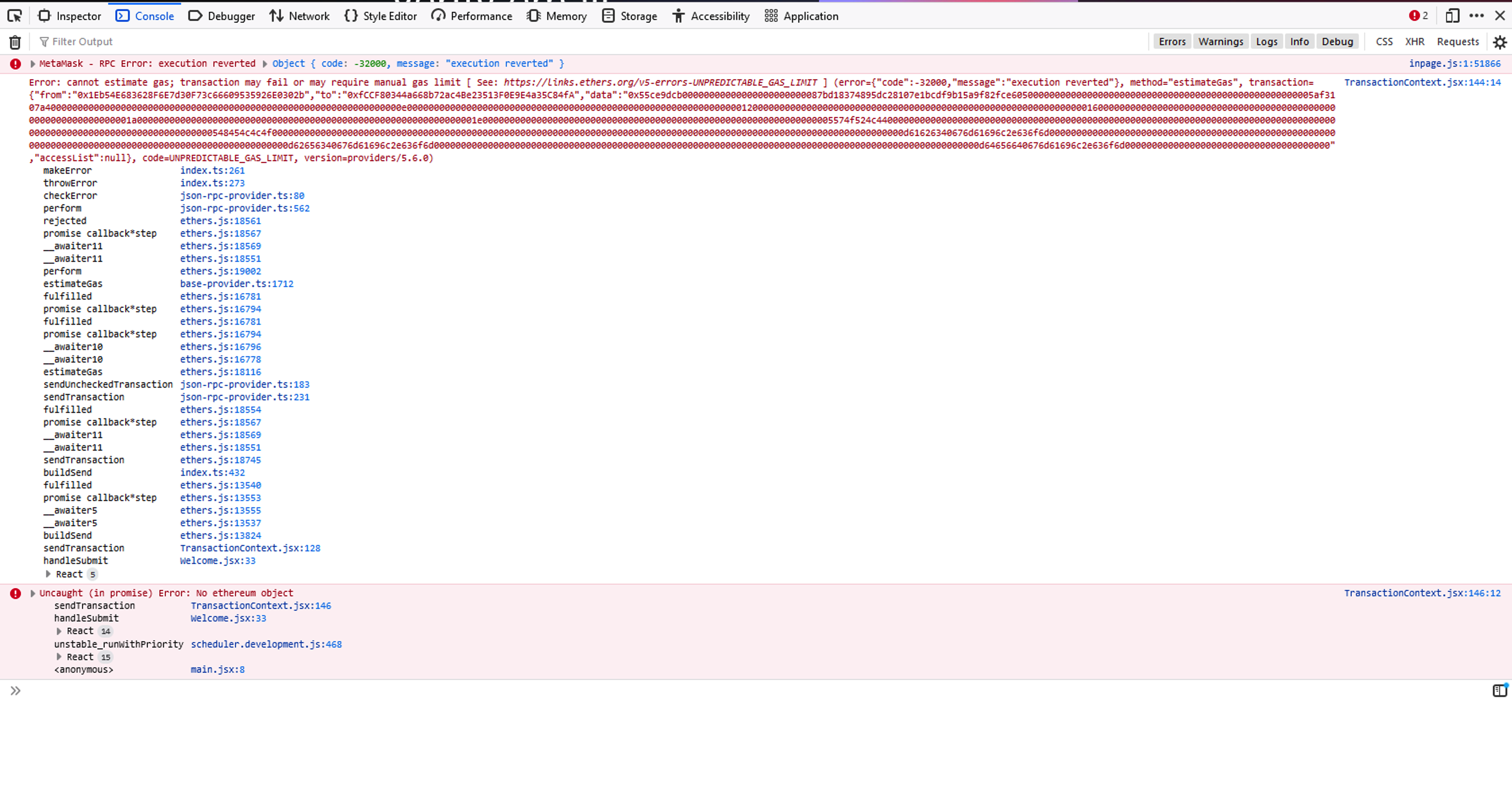The width and height of the screenshot is (1512, 788).
Task: Click the red error count badge
Action: pos(1418,16)
